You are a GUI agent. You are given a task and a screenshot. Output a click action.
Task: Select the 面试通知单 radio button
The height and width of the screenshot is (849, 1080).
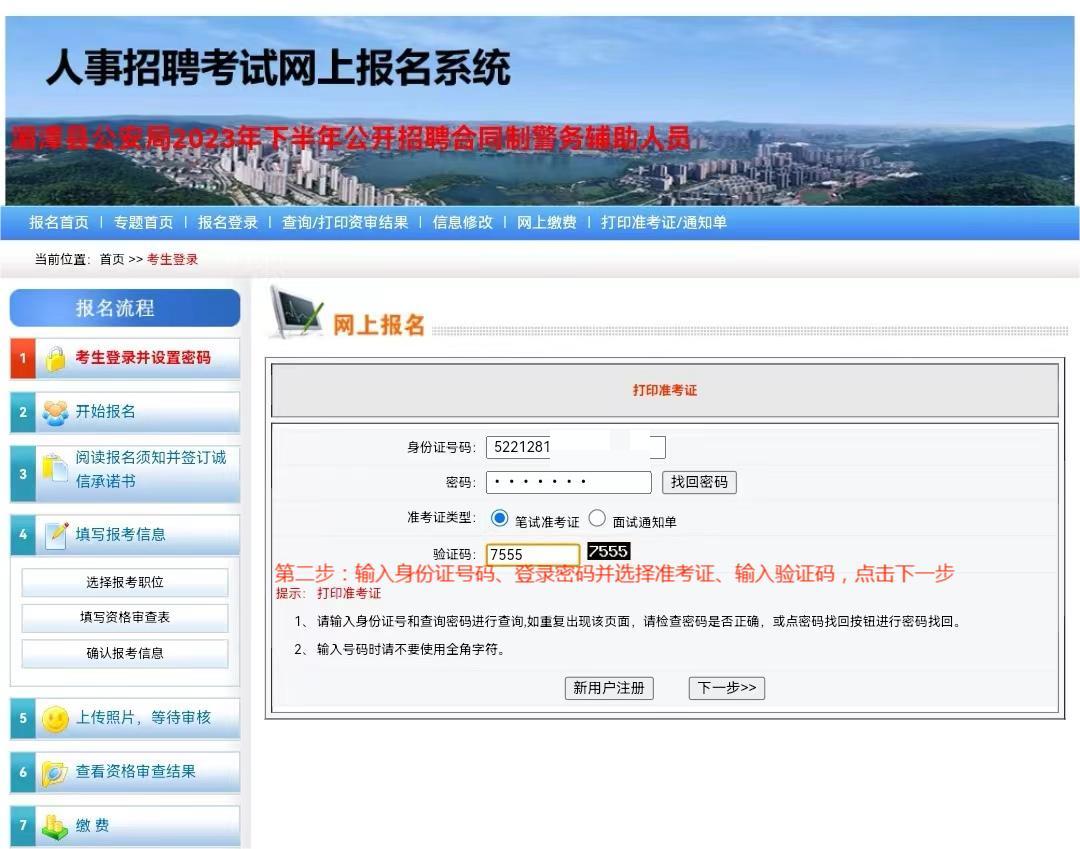pyautogui.click(x=598, y=519)
